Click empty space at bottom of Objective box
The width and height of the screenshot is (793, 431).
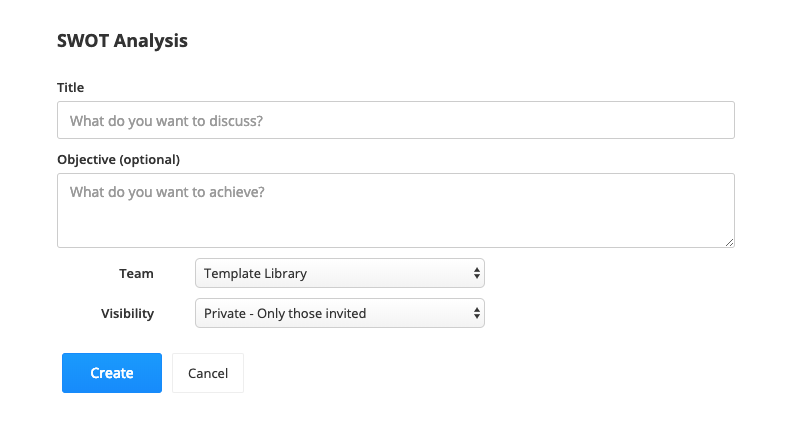395,232
